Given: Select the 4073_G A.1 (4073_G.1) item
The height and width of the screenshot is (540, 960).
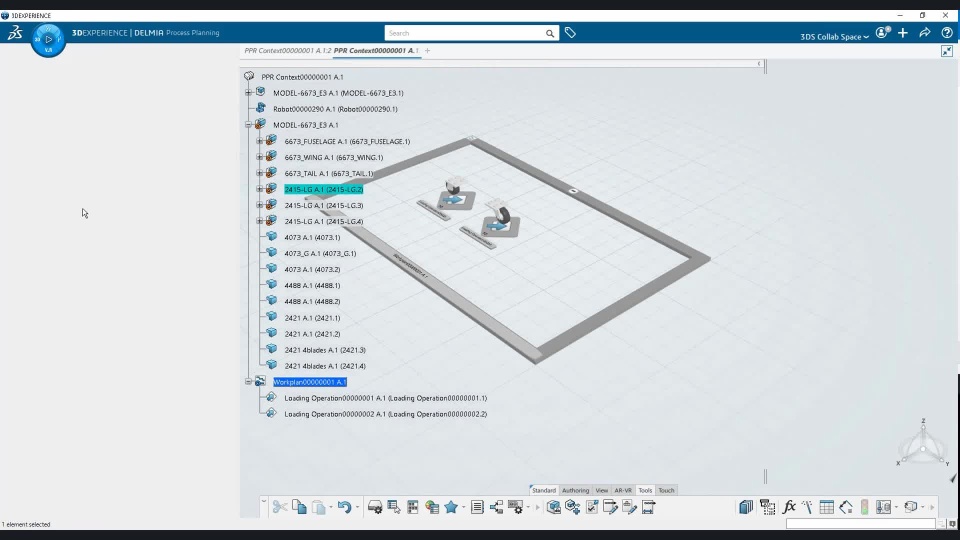Looking at the screenshot, I should pos(320,253).
